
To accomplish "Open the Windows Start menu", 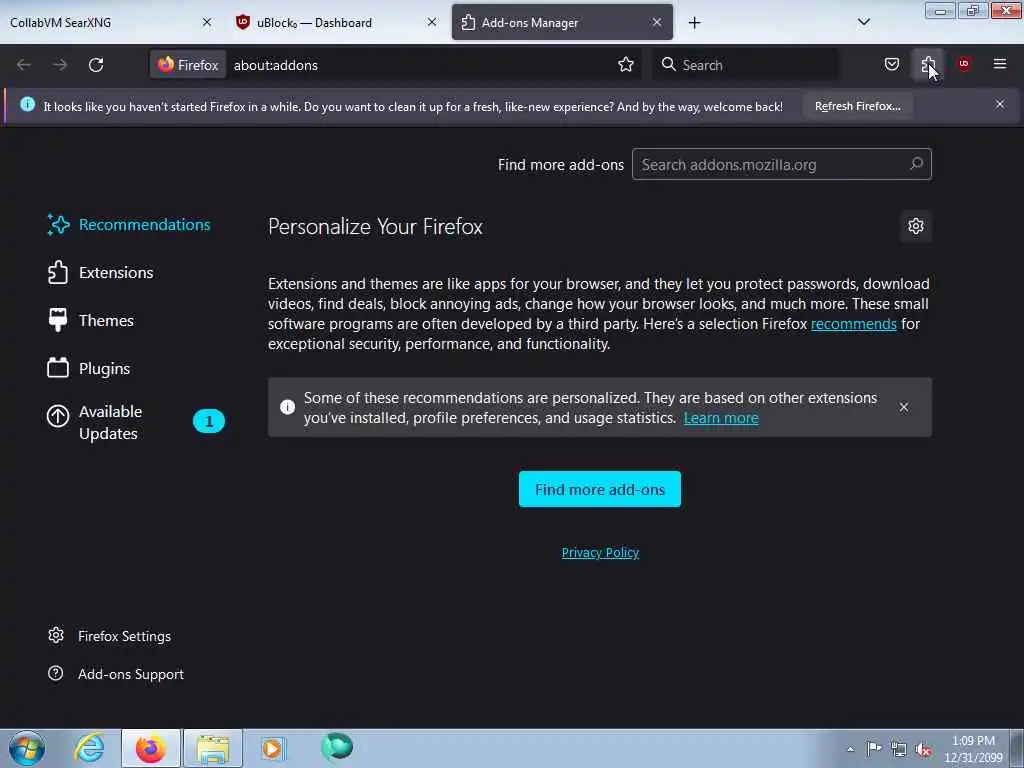I will [27, 748].
